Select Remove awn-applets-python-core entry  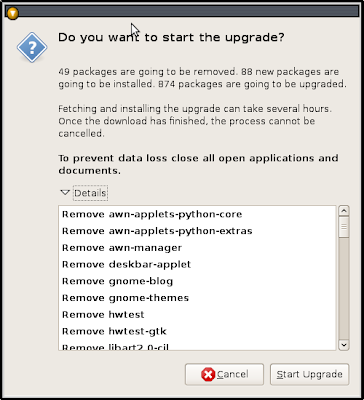point(197,214)
